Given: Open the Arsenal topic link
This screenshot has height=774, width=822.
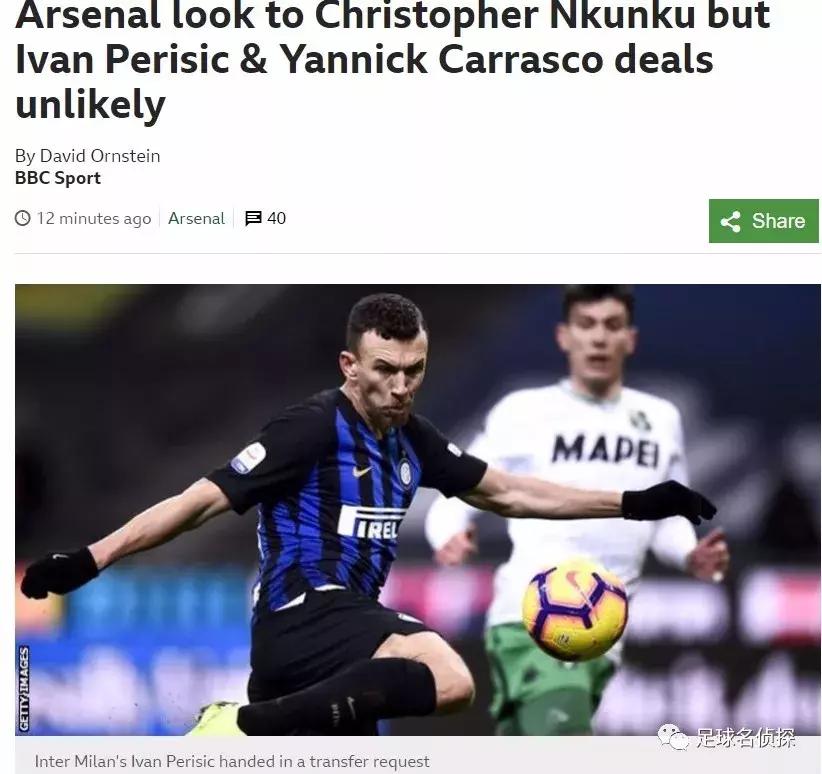Looking at the screenshot, I should pos(196,218).
